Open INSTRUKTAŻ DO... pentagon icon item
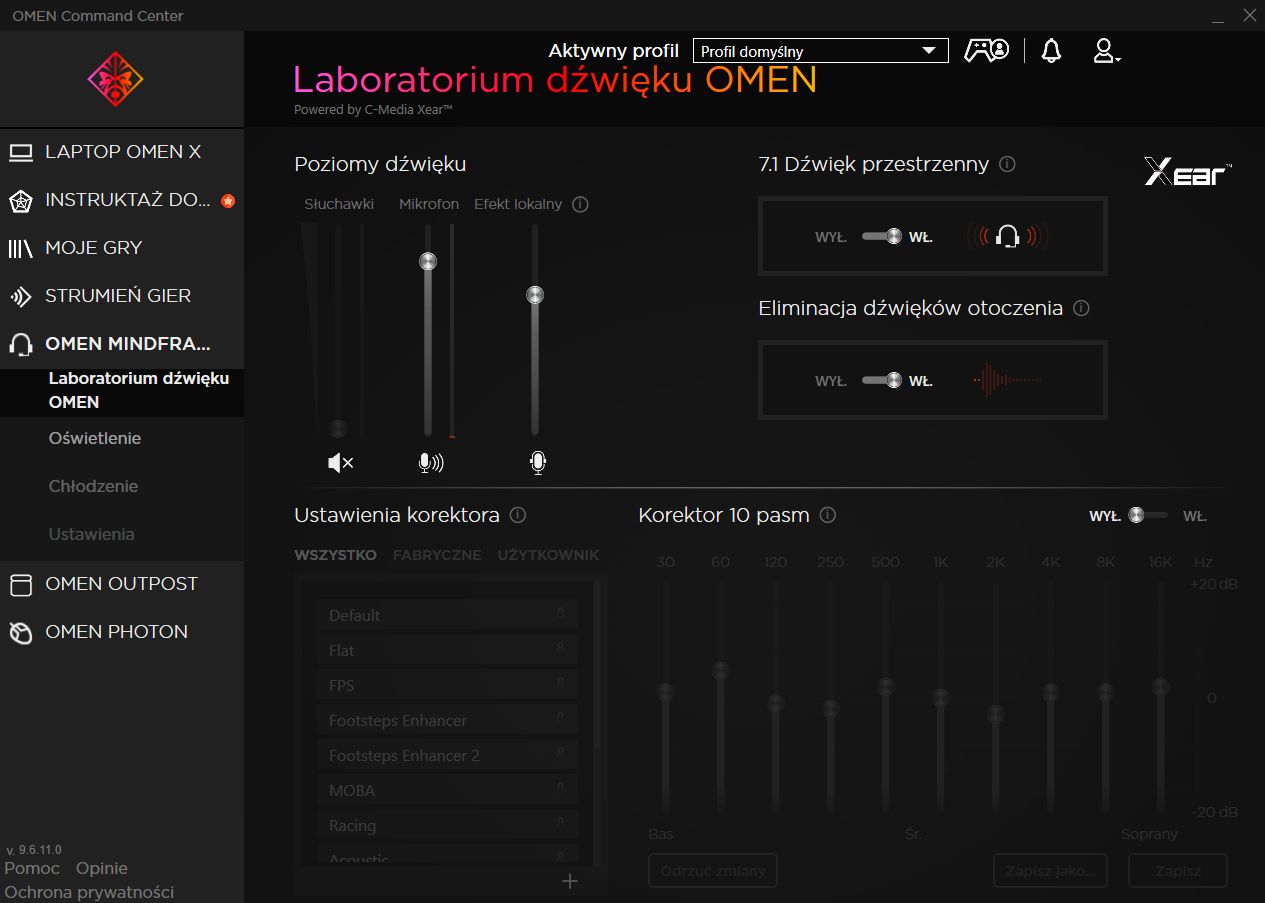1265x903 pixels. 21,201
